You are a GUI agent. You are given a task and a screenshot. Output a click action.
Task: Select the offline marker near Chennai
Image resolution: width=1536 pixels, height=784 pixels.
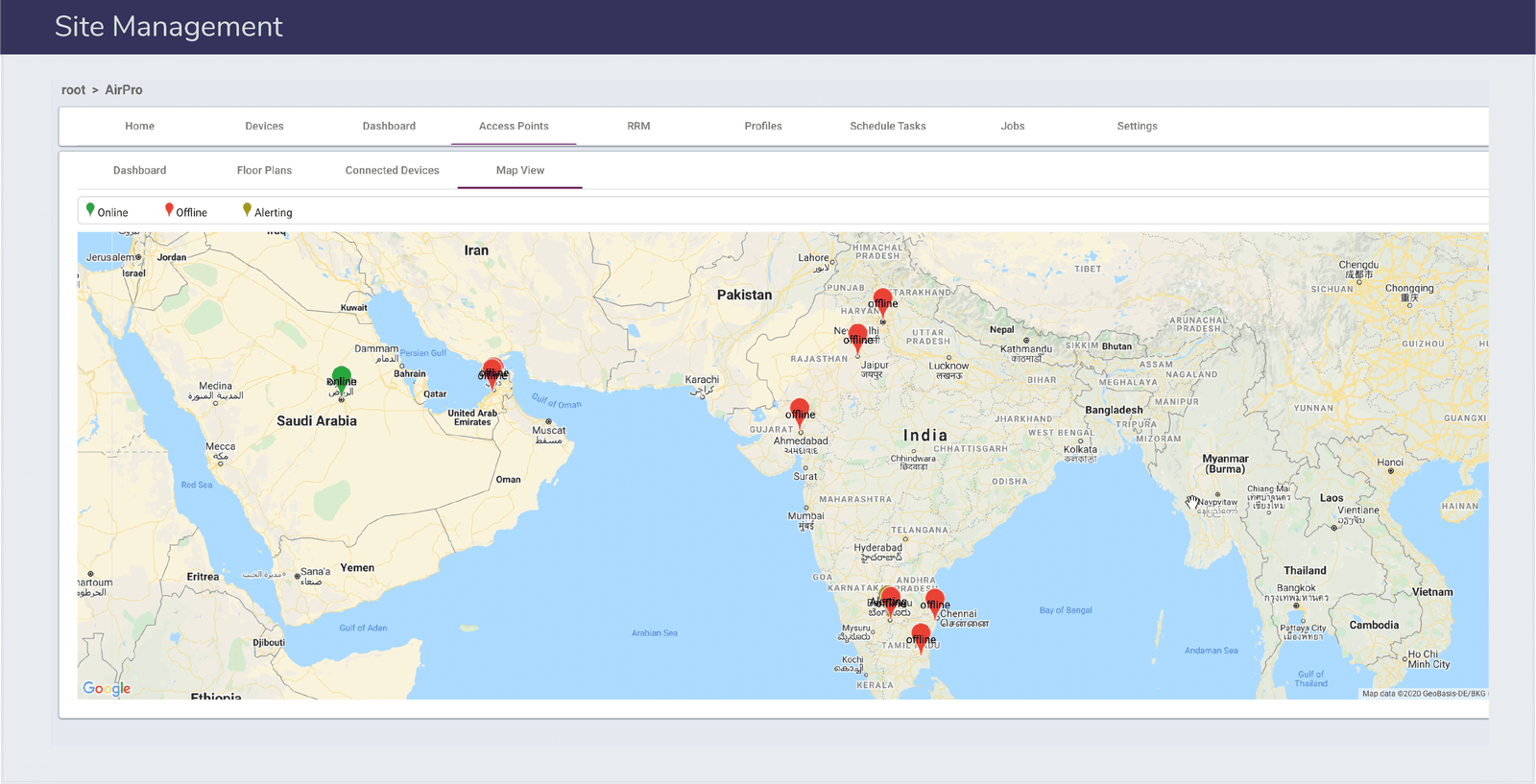click(x=935, y=601)
